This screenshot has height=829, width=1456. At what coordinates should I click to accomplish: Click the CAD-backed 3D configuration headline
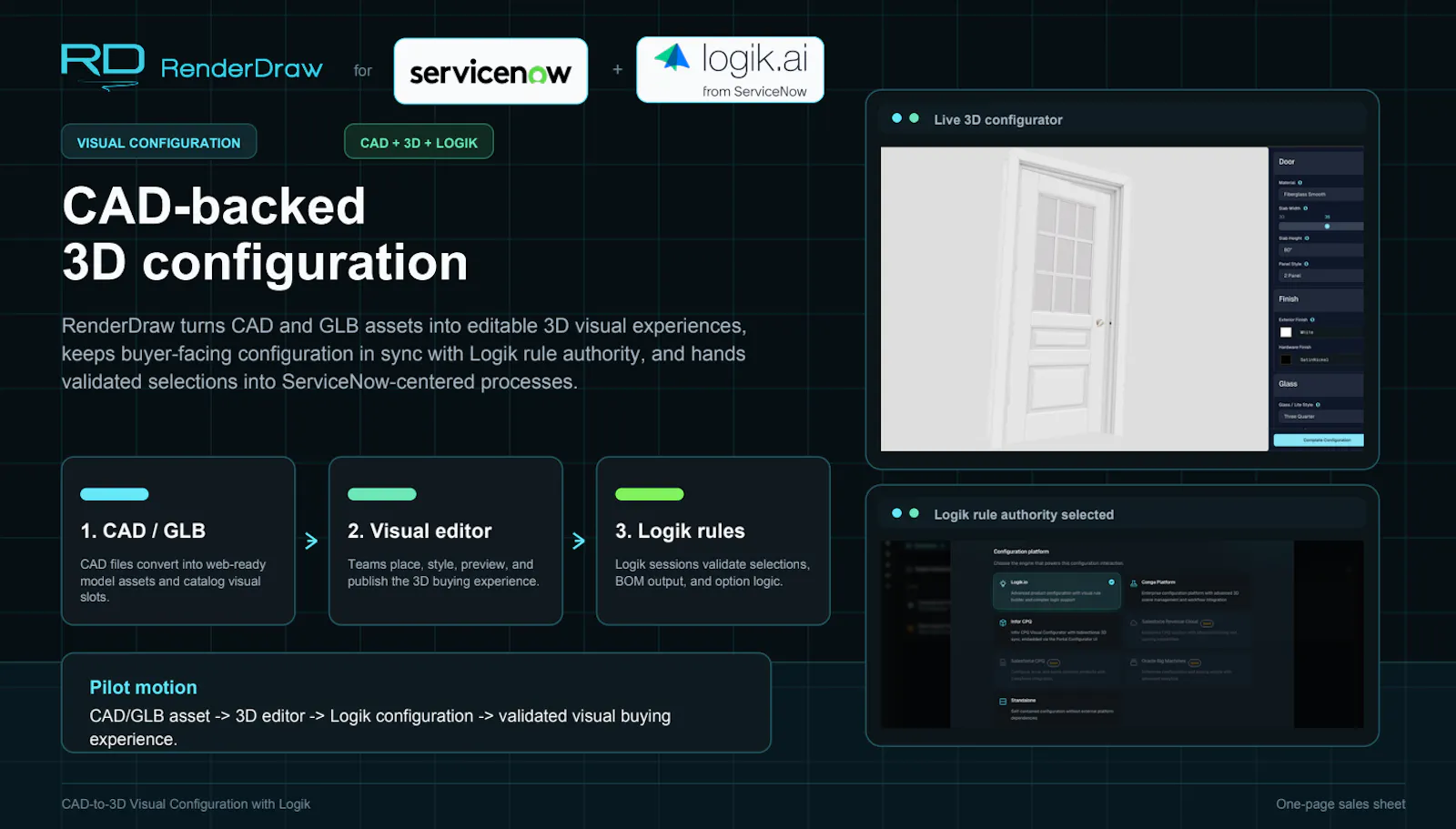[x=265, y=234]
